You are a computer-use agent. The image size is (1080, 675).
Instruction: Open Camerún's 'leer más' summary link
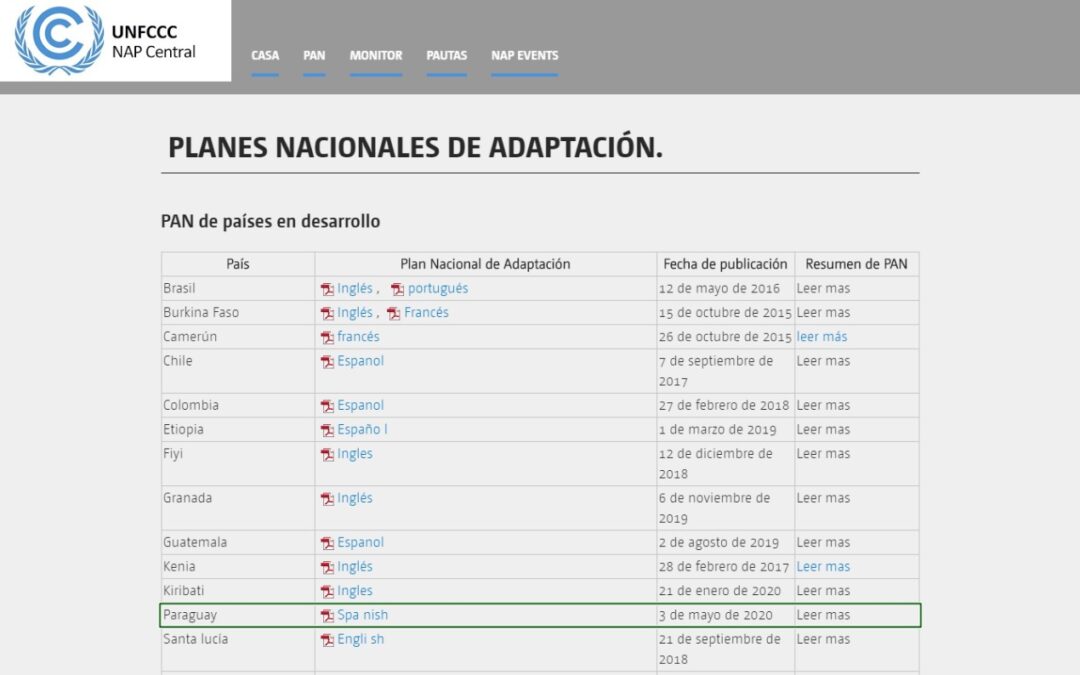coord(822,337)
